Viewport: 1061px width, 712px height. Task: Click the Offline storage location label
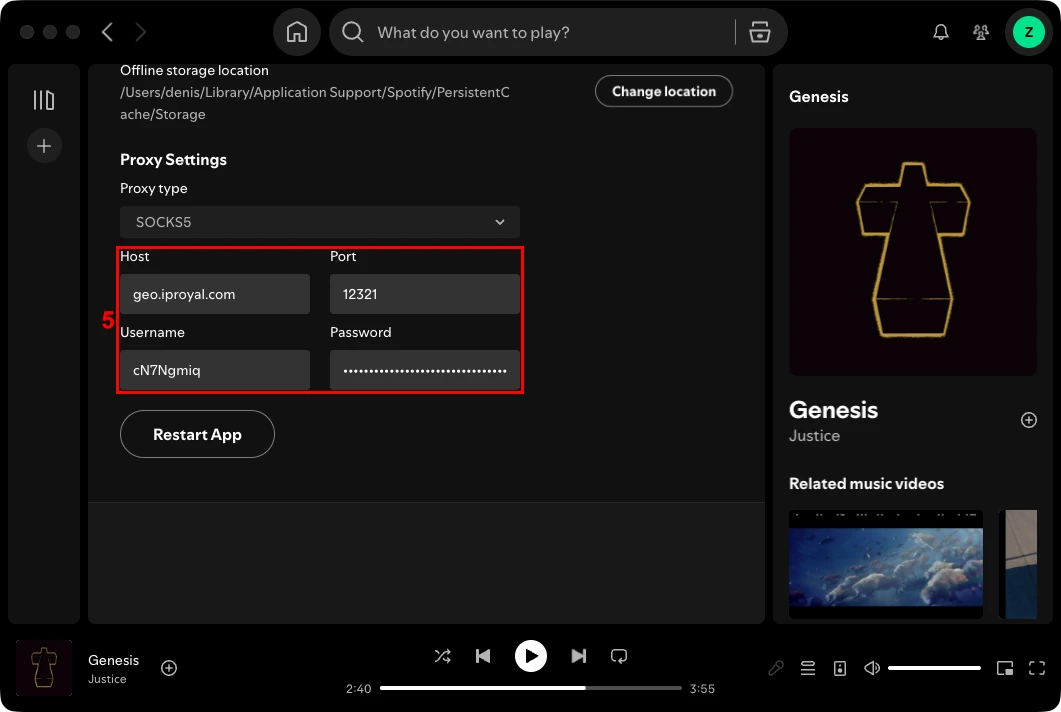pyautogui.click(x=194, y=70)
